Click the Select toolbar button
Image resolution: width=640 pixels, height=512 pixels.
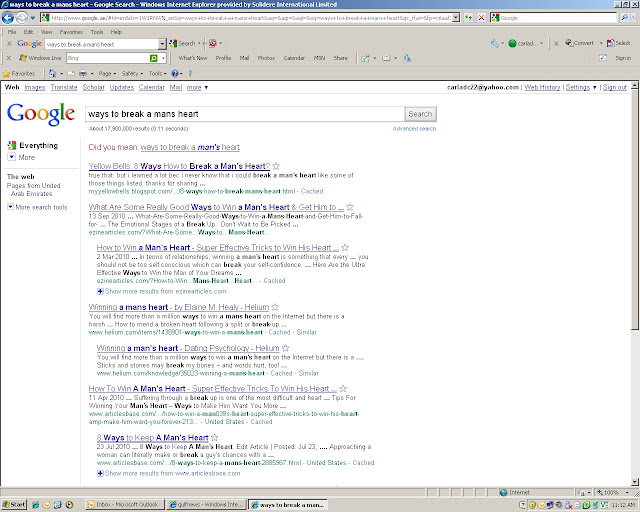618,43
